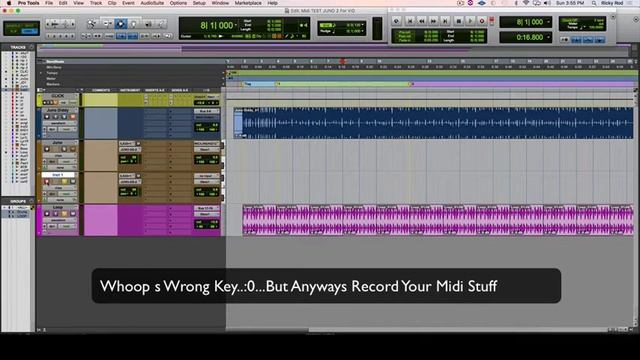Select the Pencil tool

(162, 24)
